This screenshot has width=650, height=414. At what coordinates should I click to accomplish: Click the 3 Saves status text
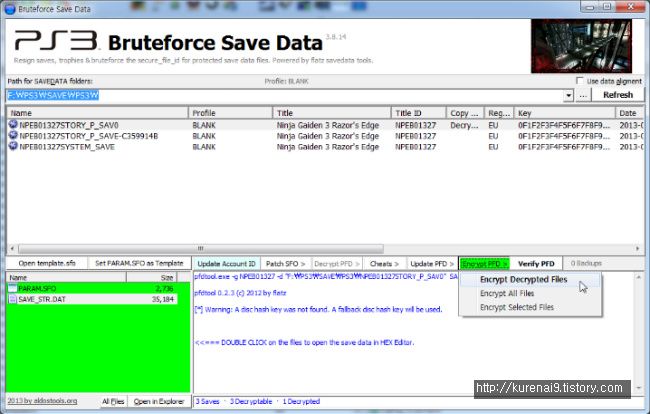(207, 401)
